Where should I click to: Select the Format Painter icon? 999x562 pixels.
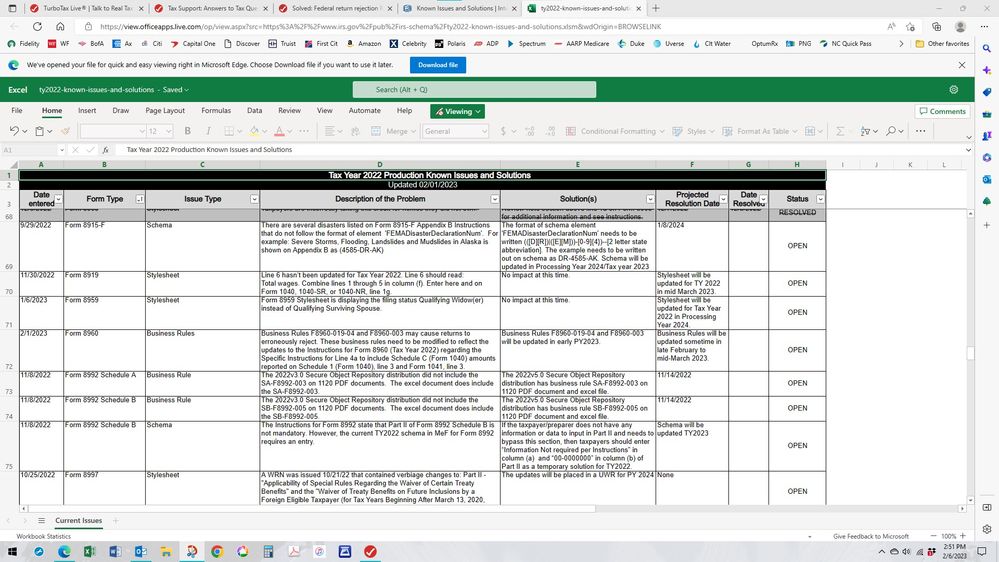(65, 131)
